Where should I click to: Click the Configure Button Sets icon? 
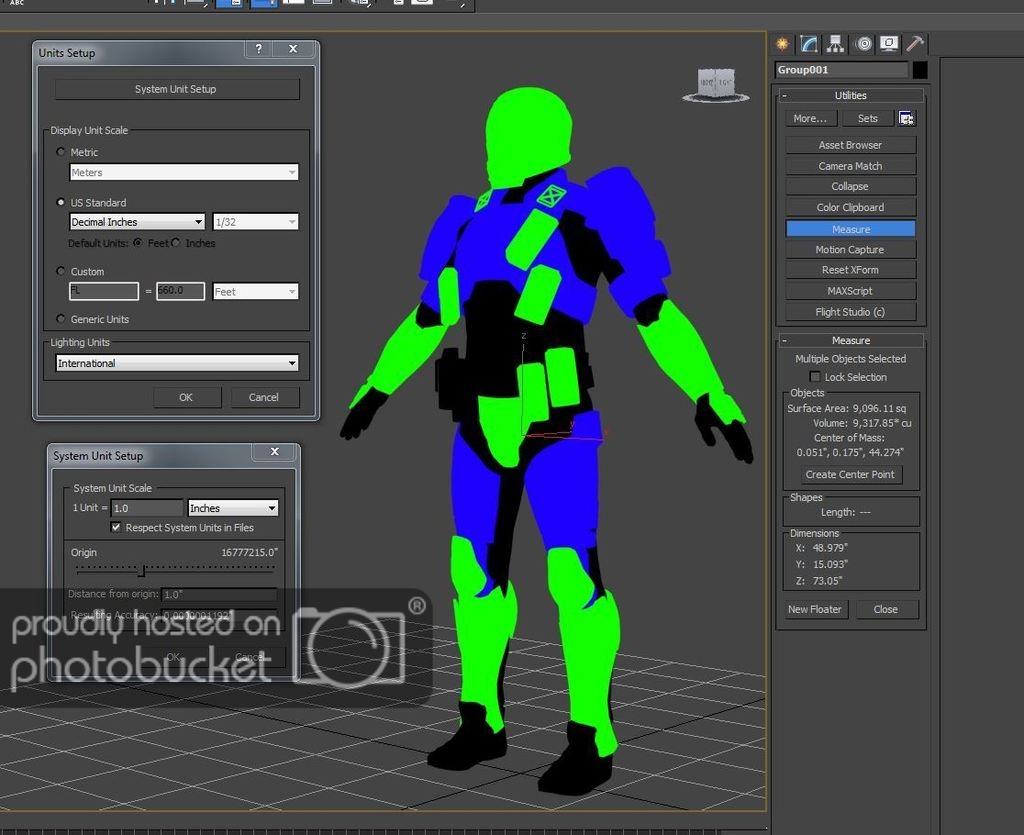(906, 118)
